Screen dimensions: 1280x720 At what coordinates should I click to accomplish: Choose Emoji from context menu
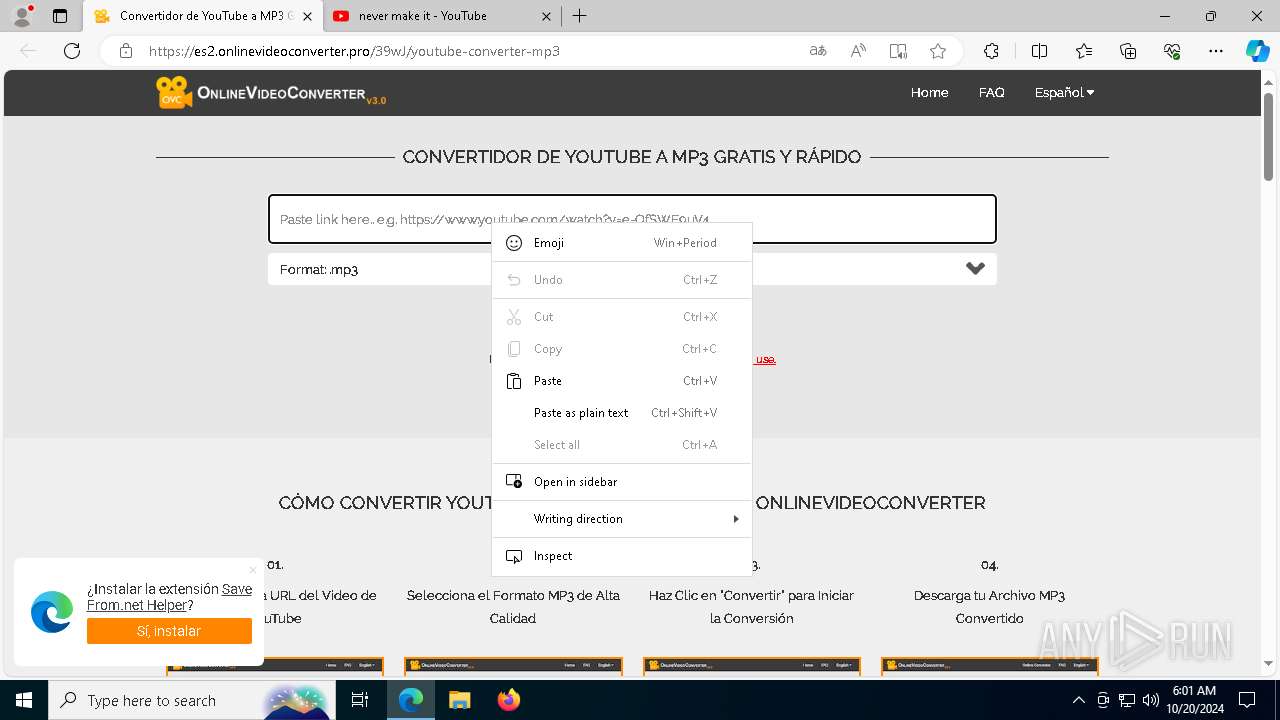622,243
